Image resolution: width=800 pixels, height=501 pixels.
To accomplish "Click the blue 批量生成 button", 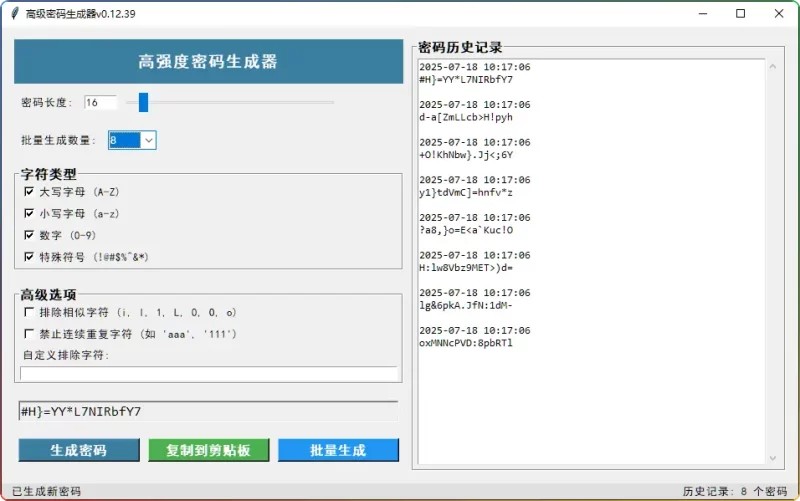I will click(x=338, y=450).
